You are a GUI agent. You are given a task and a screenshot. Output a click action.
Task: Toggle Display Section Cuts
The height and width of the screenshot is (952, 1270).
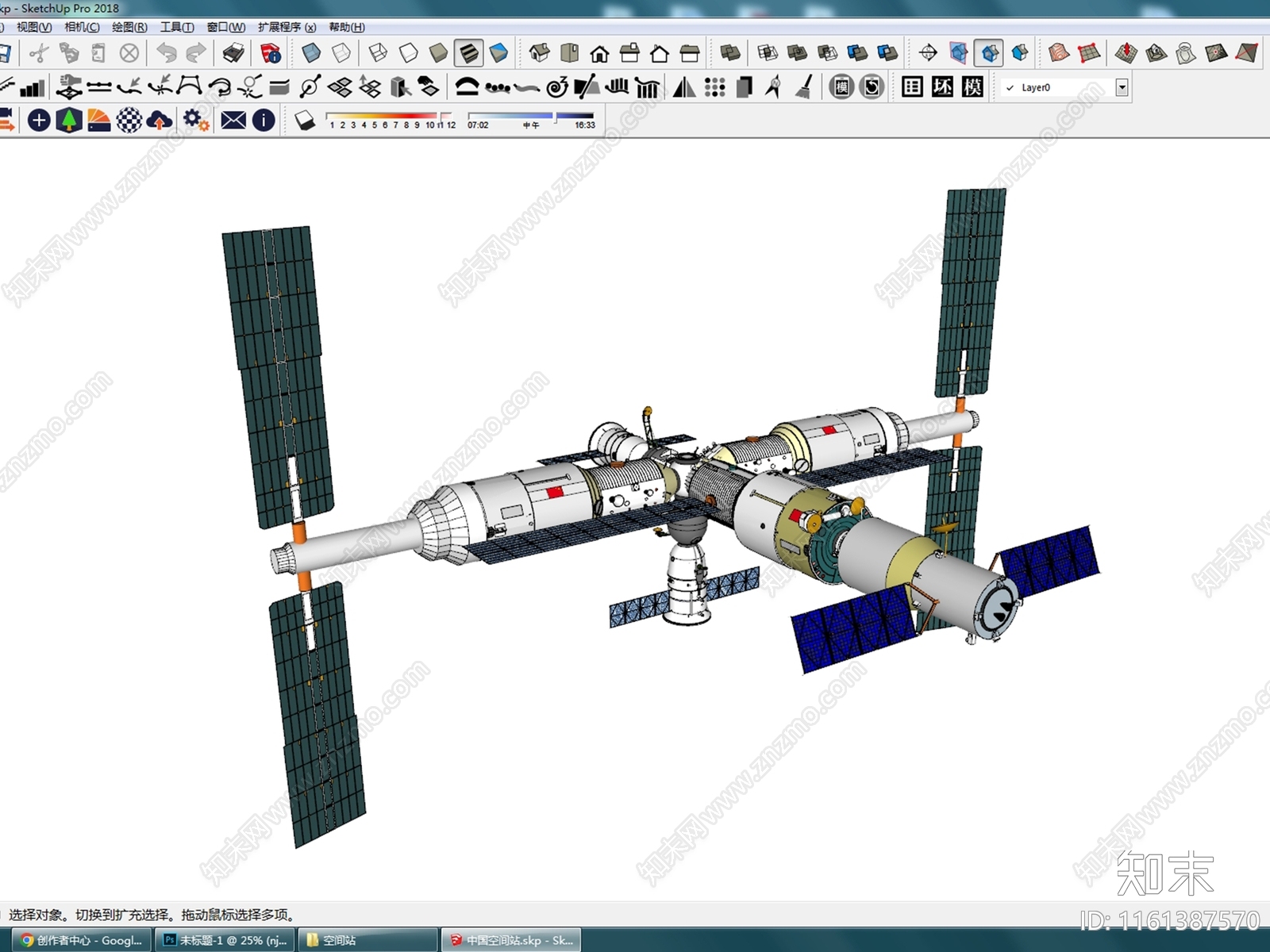[x=989, y=54]
